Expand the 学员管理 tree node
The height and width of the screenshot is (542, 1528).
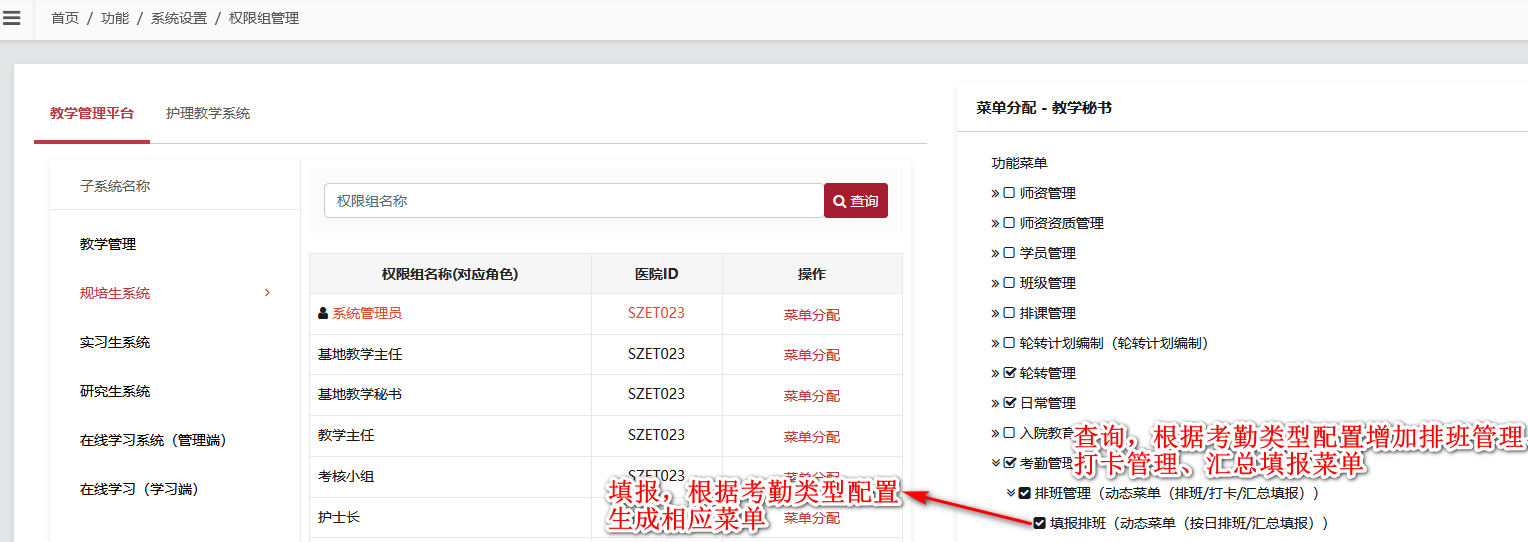coord(996,253)
